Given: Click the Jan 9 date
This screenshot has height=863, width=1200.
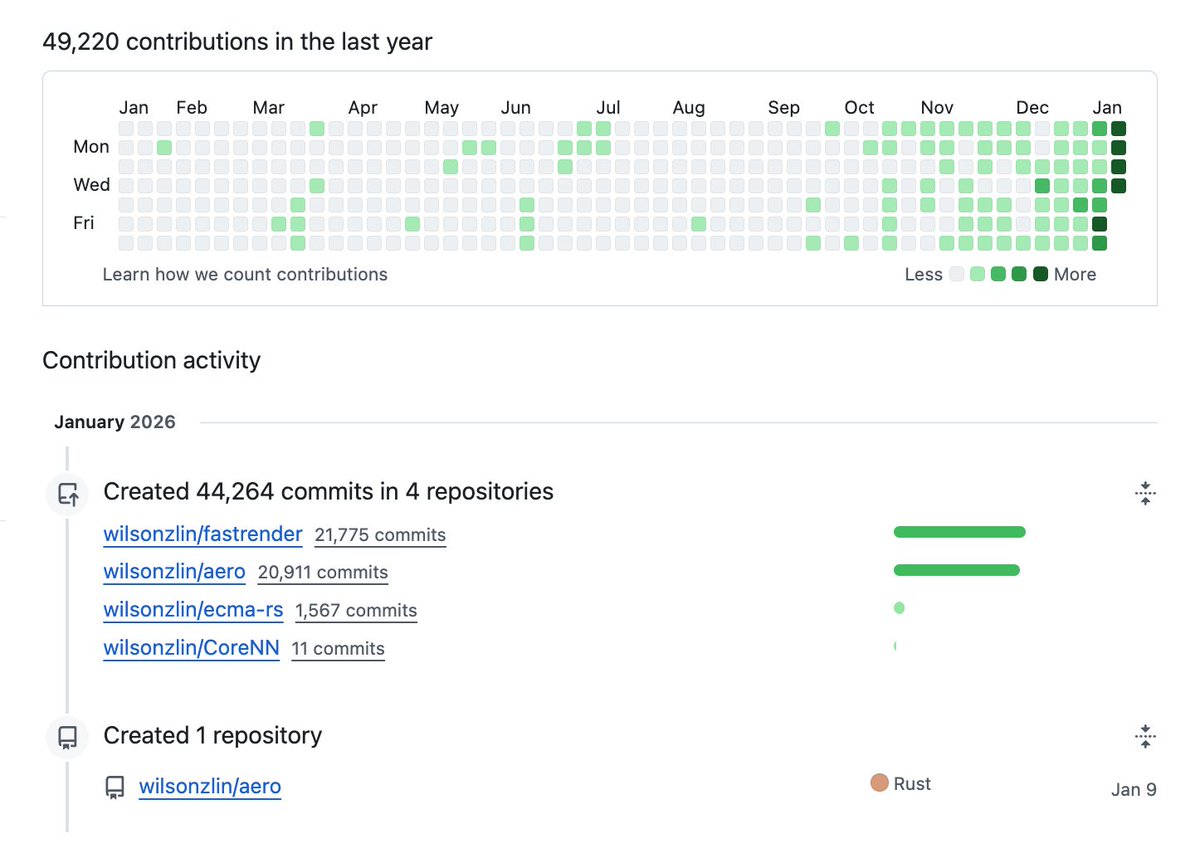Looking at the screenshot, I should click(1134, 790).
